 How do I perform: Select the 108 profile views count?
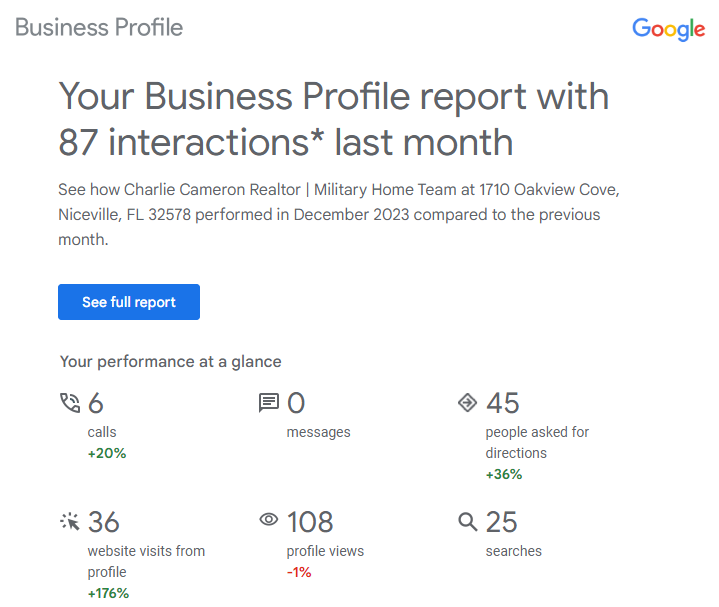point(310,522)
